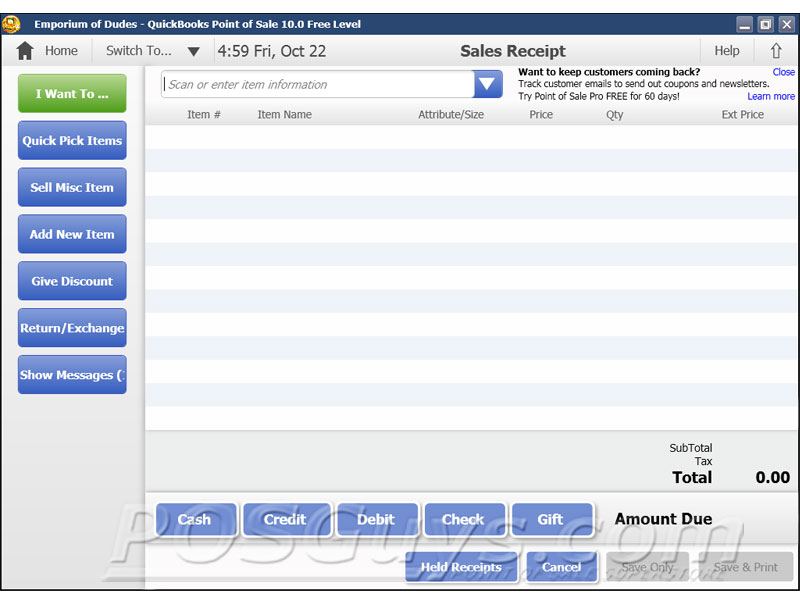
Task: Open the item search dropdown arrow
Action: point(488,85)
